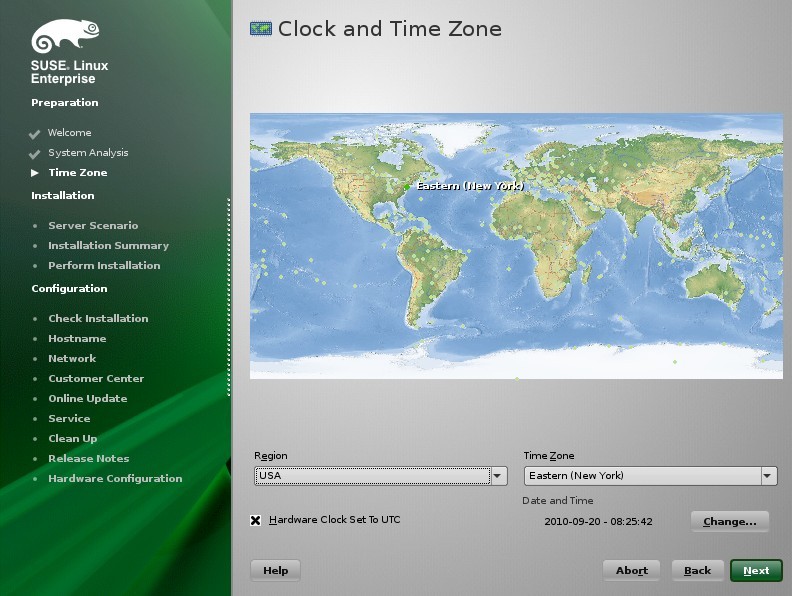Toggle Hardware Clock Set To UTC checkbox
The height and width of the screenshot is (596, 792).
pyautogui.click(x=256, y=520)
